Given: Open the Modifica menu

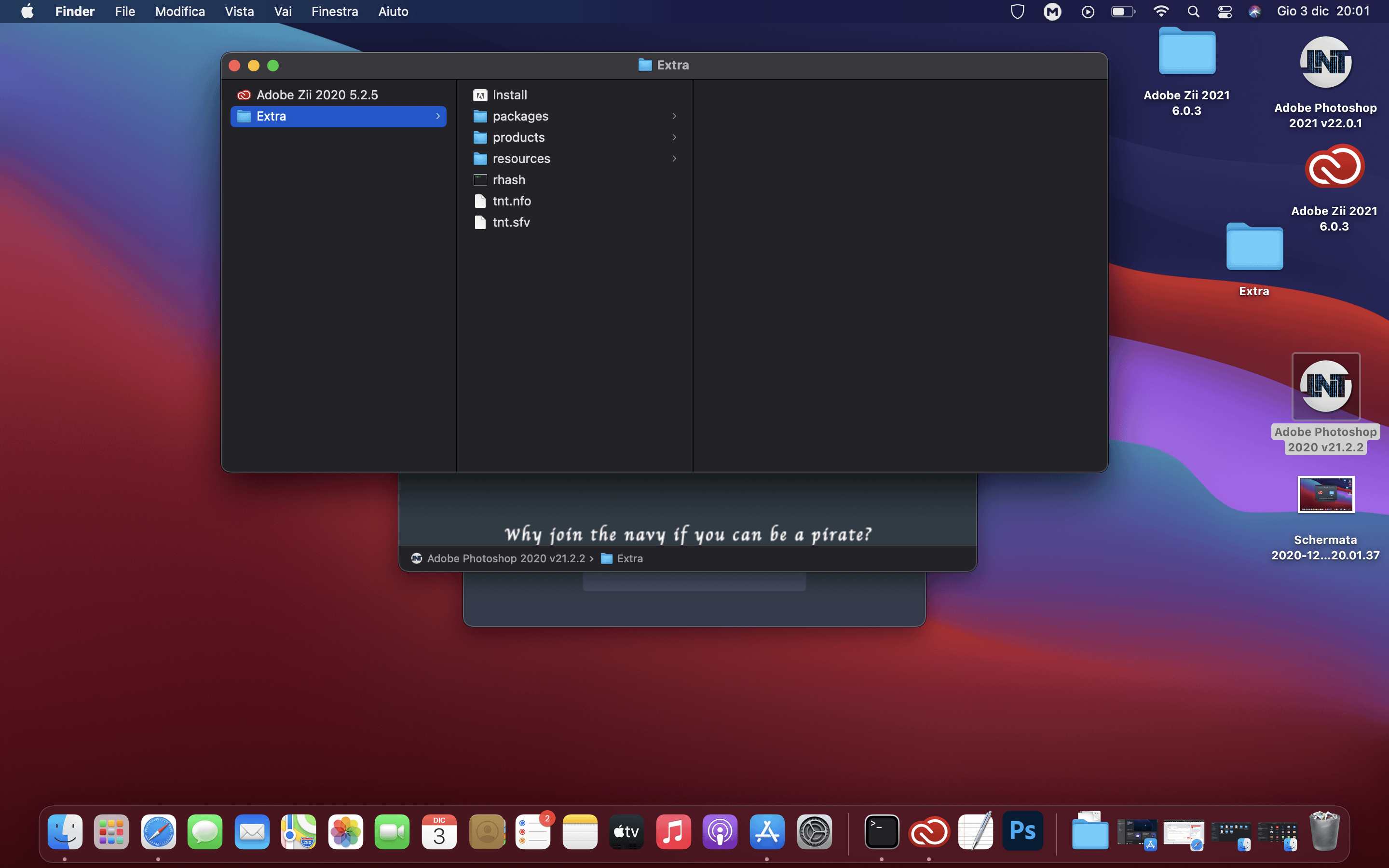Looking at the screenshot, I should (x=180, y=12).
